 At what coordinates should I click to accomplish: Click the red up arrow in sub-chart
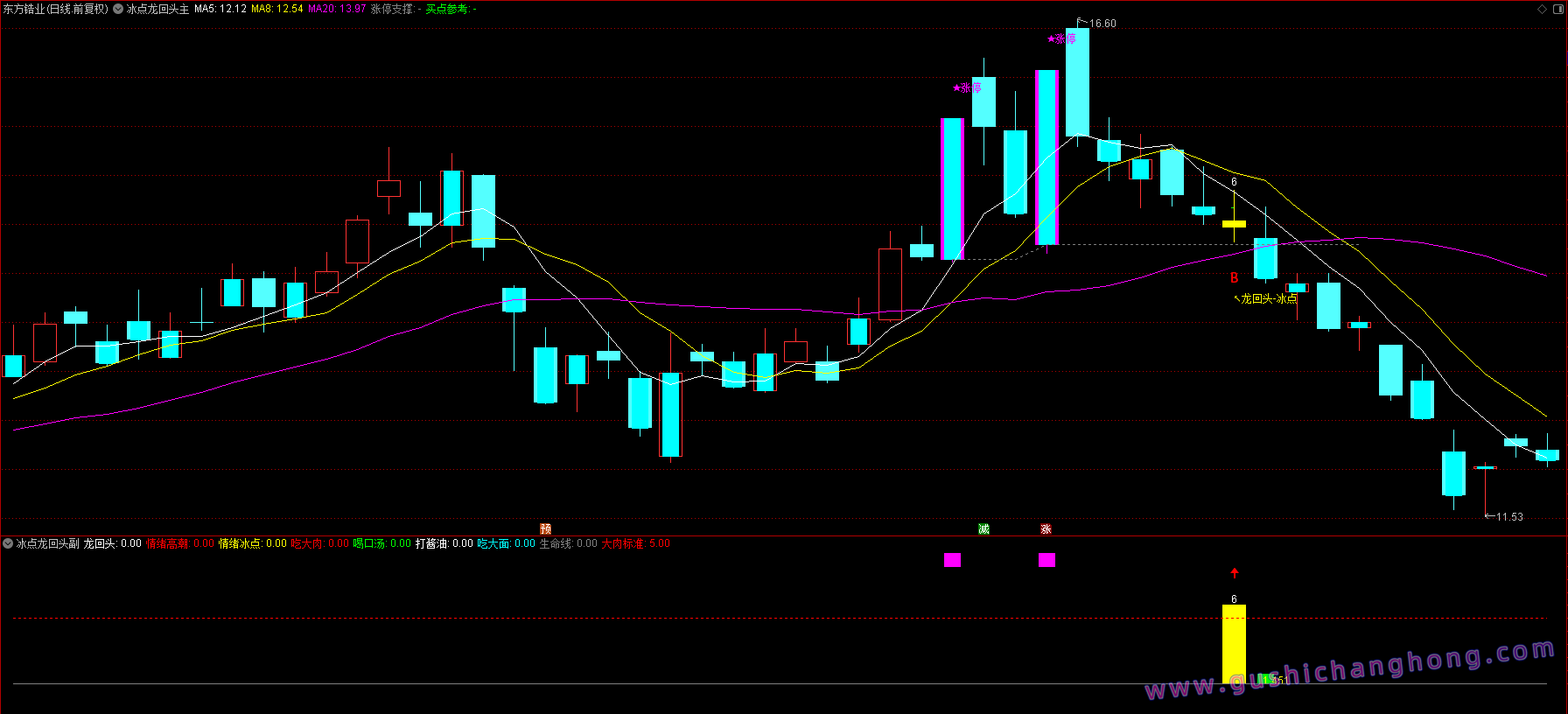point(1235,573)
